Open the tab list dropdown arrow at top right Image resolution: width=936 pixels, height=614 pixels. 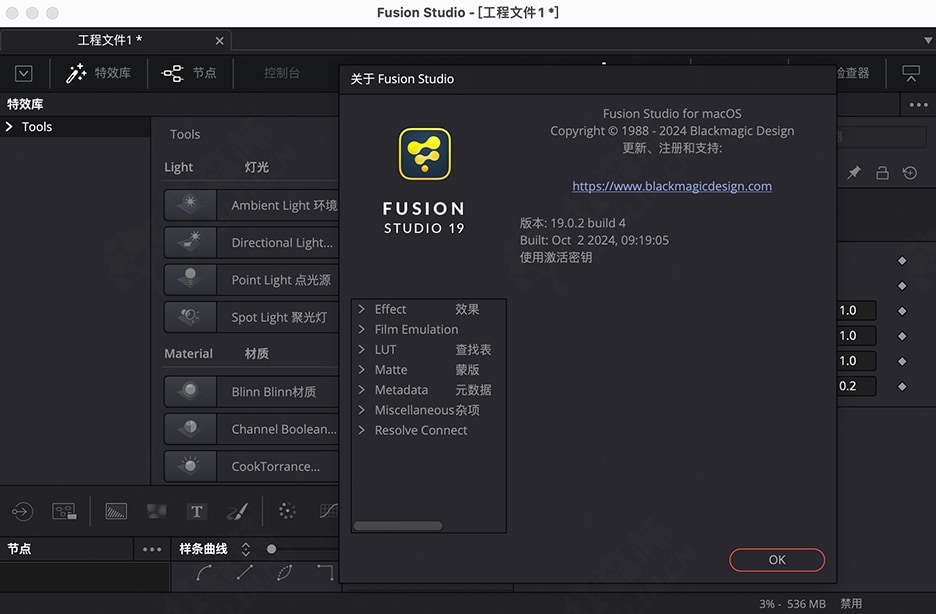tap(928, 41)
